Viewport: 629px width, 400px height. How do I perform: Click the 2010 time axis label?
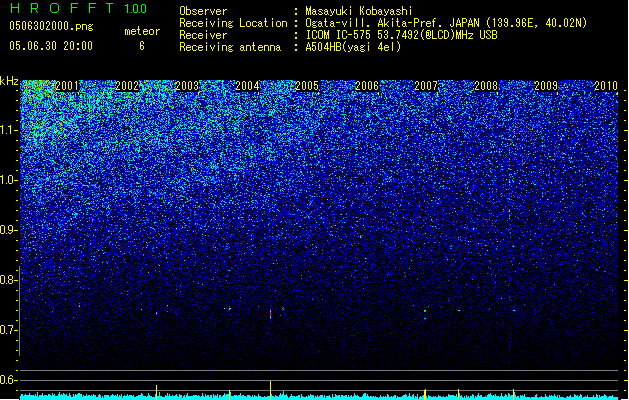pyautogui.click(x=606, y=85)
